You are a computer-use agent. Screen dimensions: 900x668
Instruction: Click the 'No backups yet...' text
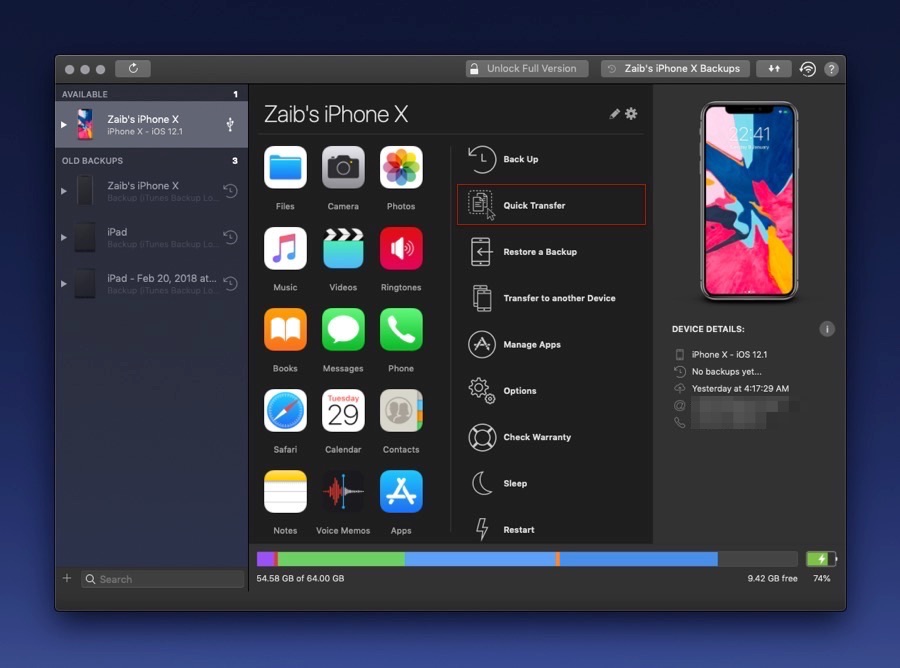pos(726,371)
